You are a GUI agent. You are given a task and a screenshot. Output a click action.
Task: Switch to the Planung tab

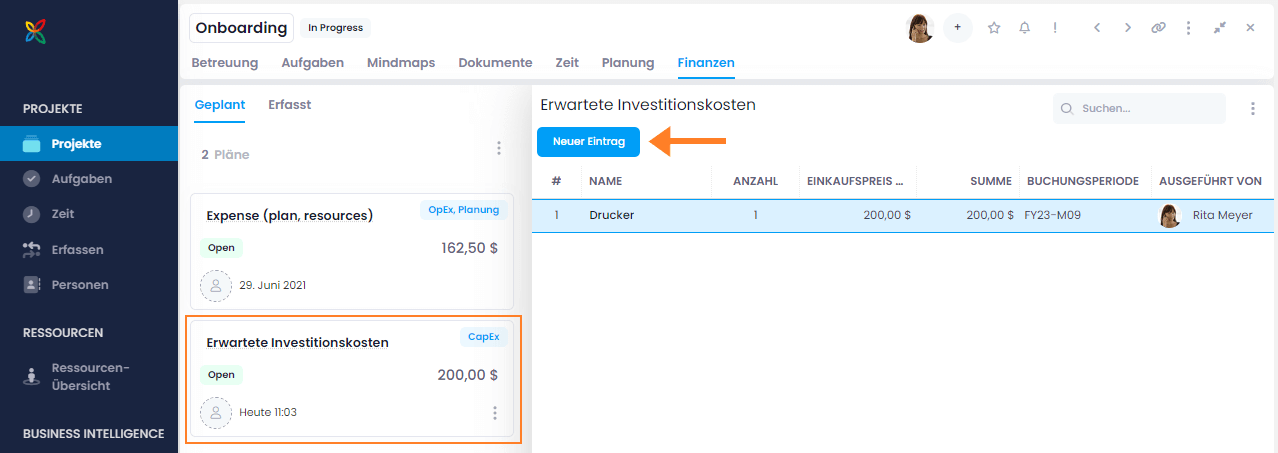(x=628, y=62)
